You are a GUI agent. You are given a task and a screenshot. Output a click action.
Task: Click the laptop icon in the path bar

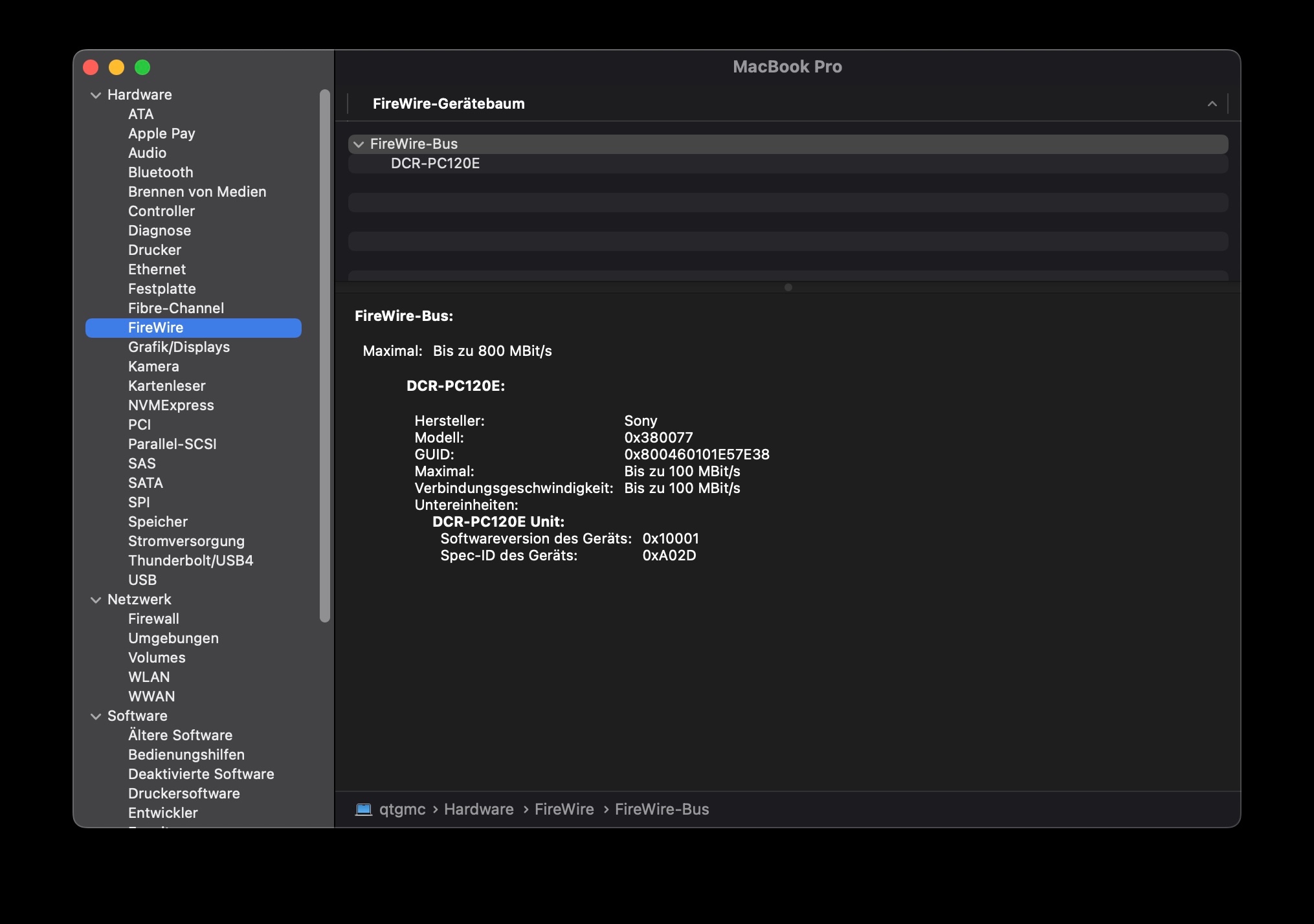click(x=364, y=809)
